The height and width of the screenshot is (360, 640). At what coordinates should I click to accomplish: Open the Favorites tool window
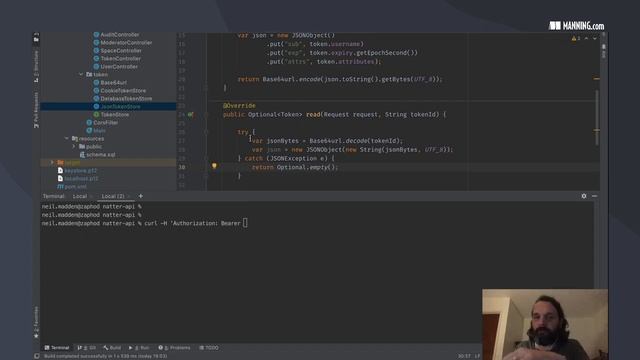(36, 322)
